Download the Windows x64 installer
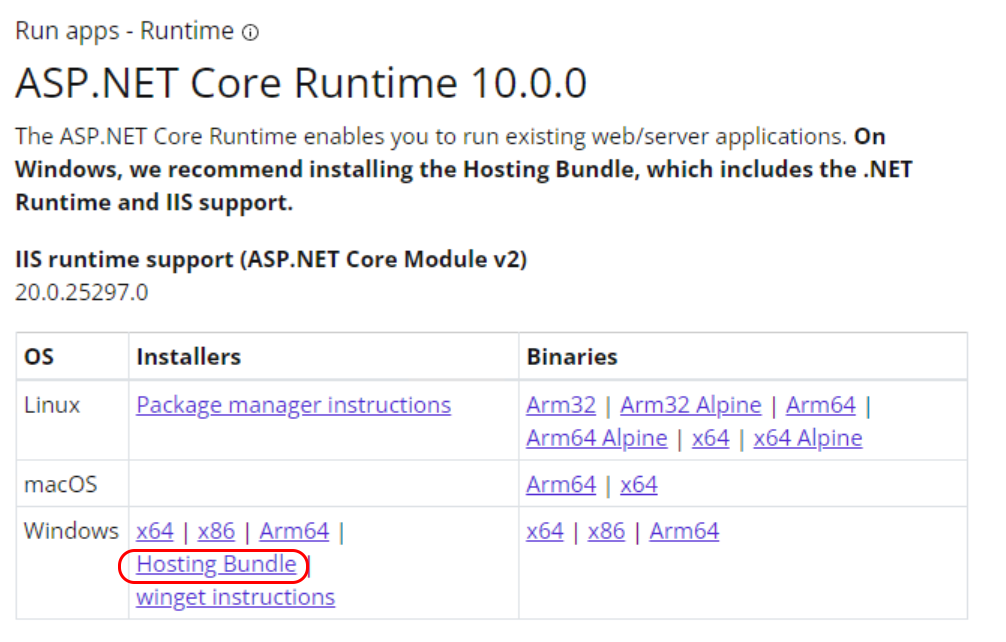Screen dimensions: 1006x642 point(155,531)
